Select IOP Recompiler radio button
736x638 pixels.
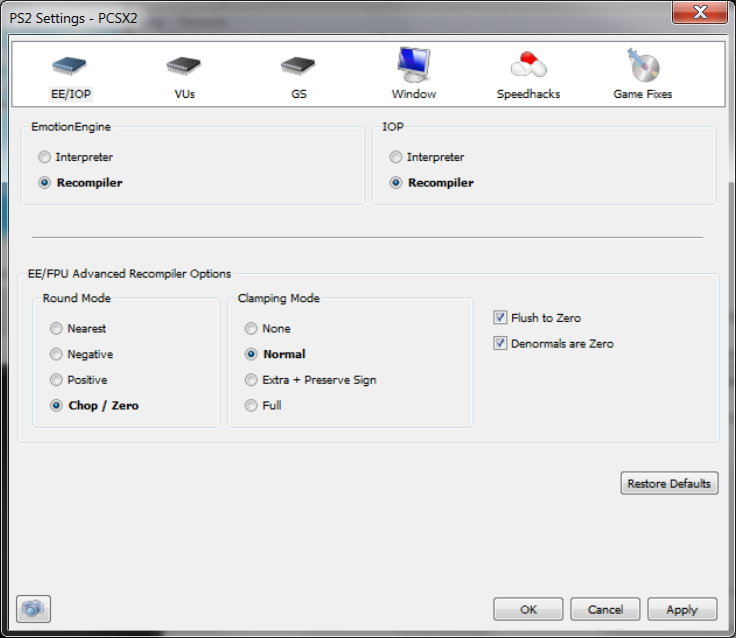396,183
